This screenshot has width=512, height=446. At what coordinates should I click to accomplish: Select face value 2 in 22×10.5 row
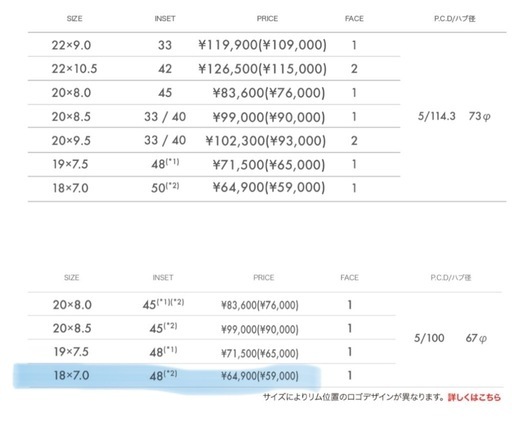pos(354,69)
